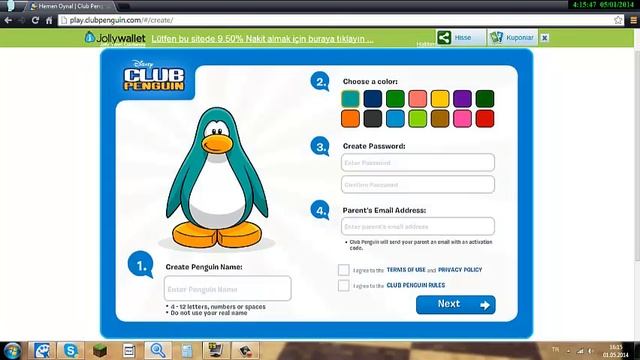Select the Hemen Oyna Club Penguin tab
The height and width of the screenshot is (360, 640).
pos(71,6)
